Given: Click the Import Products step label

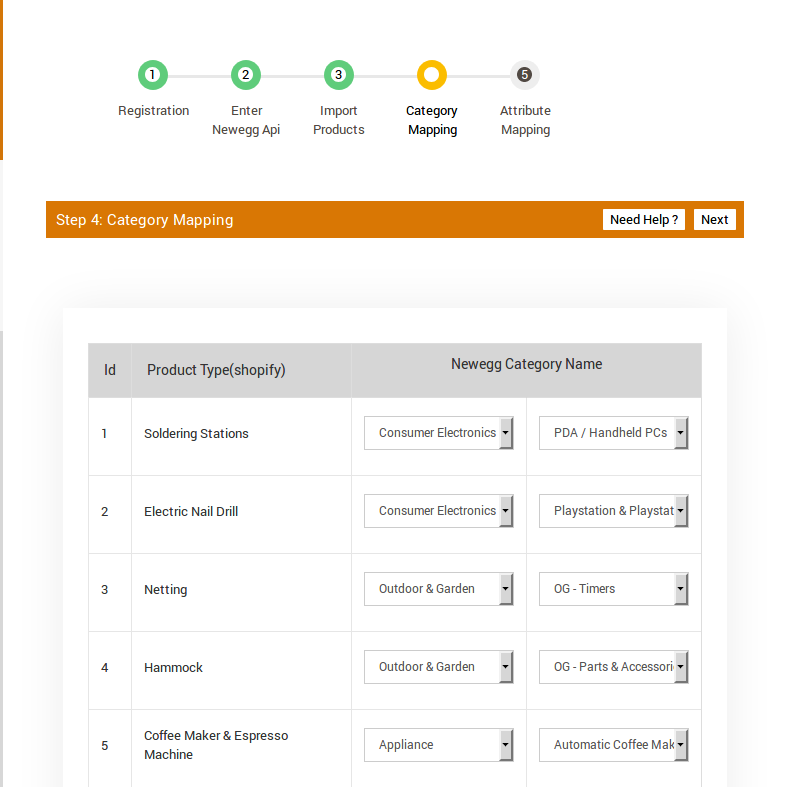Looking at the screenshot, I should tap(338, 120).
